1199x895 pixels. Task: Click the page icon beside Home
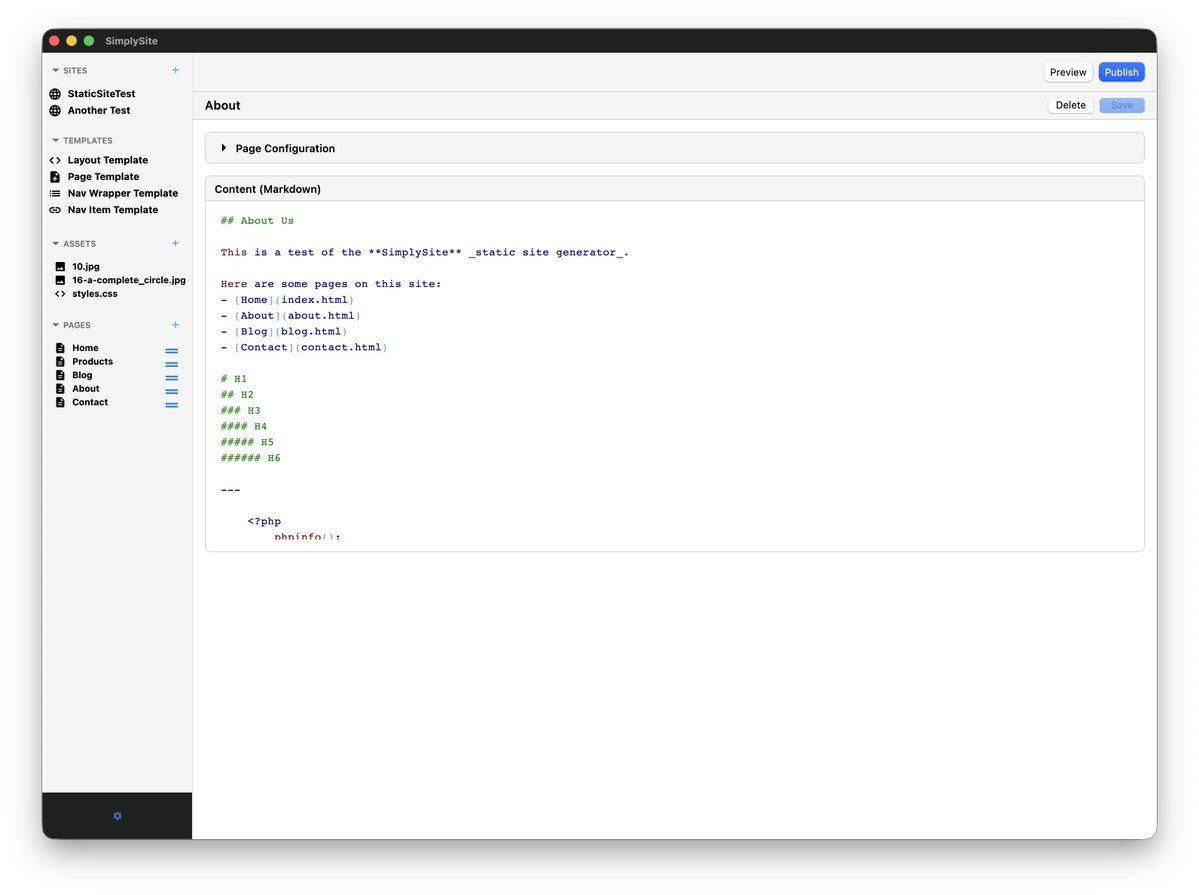click(x=60, y=348)
